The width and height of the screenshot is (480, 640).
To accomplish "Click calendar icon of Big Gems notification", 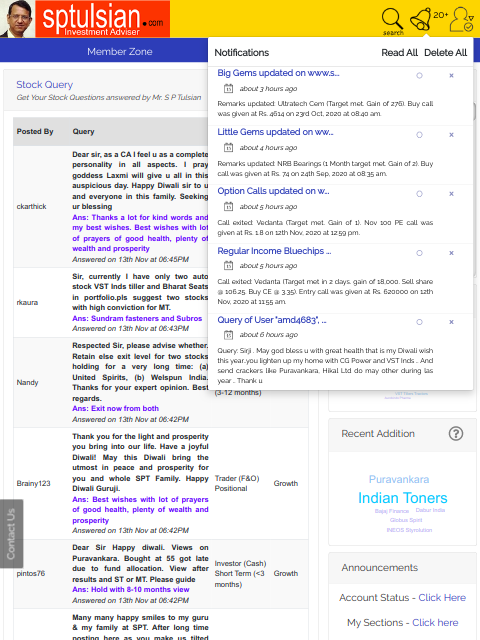I will tap(229, 88).
